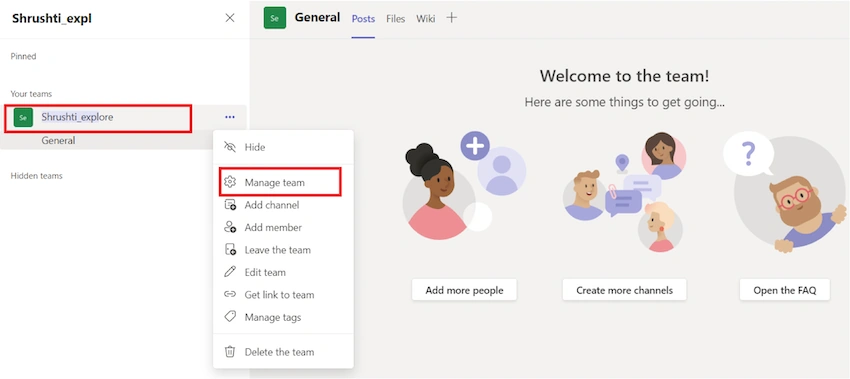Viewport: 850px width, 379px height.
Task: Select Add channel in the menu
Action: pyautogui.click(x=283, y=205)
